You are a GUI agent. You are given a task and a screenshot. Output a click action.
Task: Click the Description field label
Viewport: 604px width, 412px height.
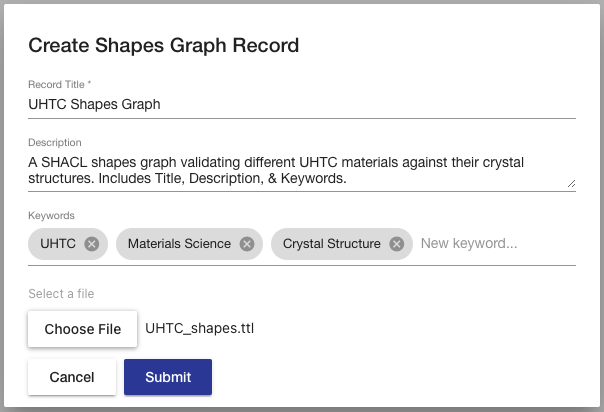55,143
